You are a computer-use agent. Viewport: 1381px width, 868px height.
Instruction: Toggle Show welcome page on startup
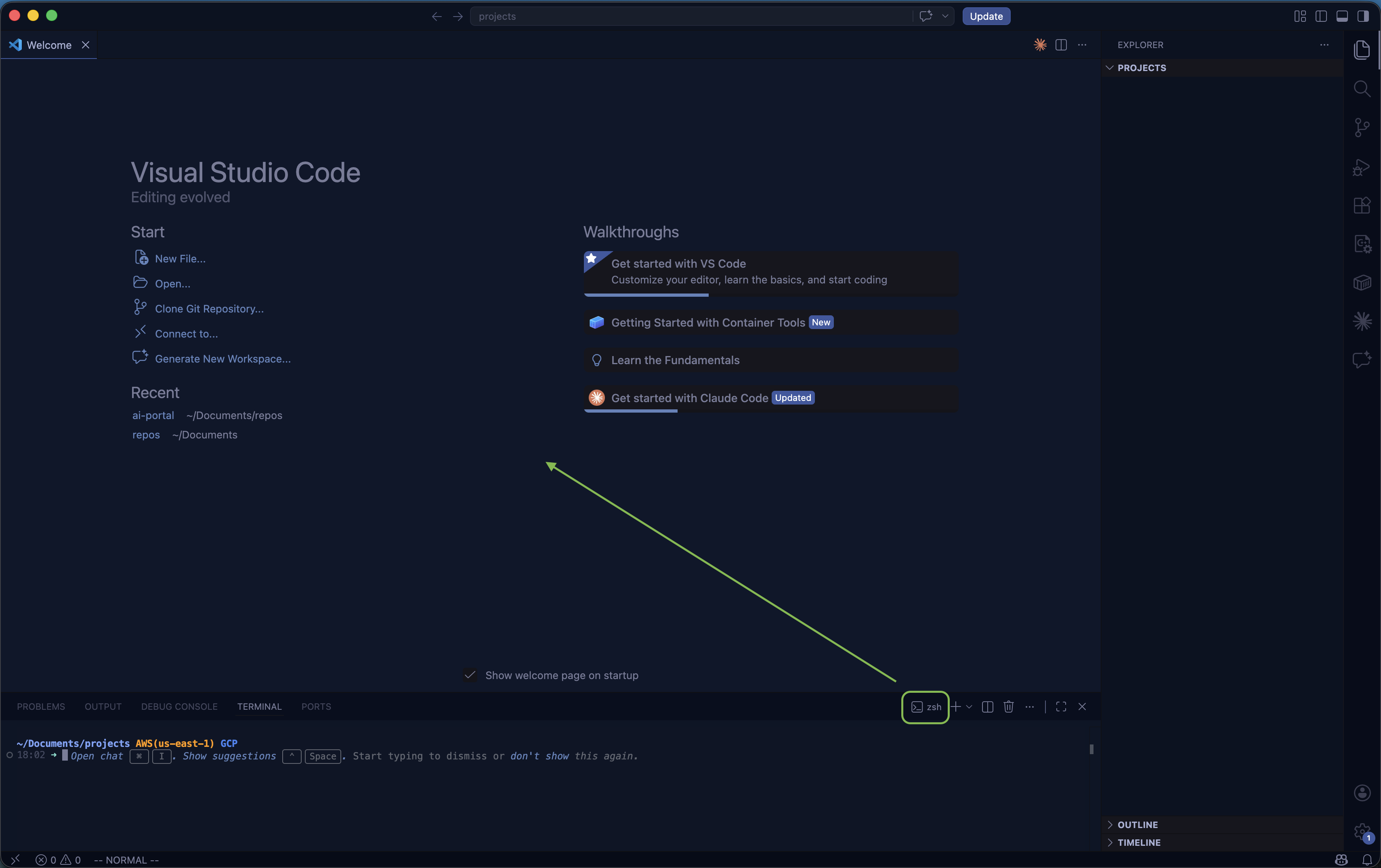pyautogui.click(x=470, y=675)
